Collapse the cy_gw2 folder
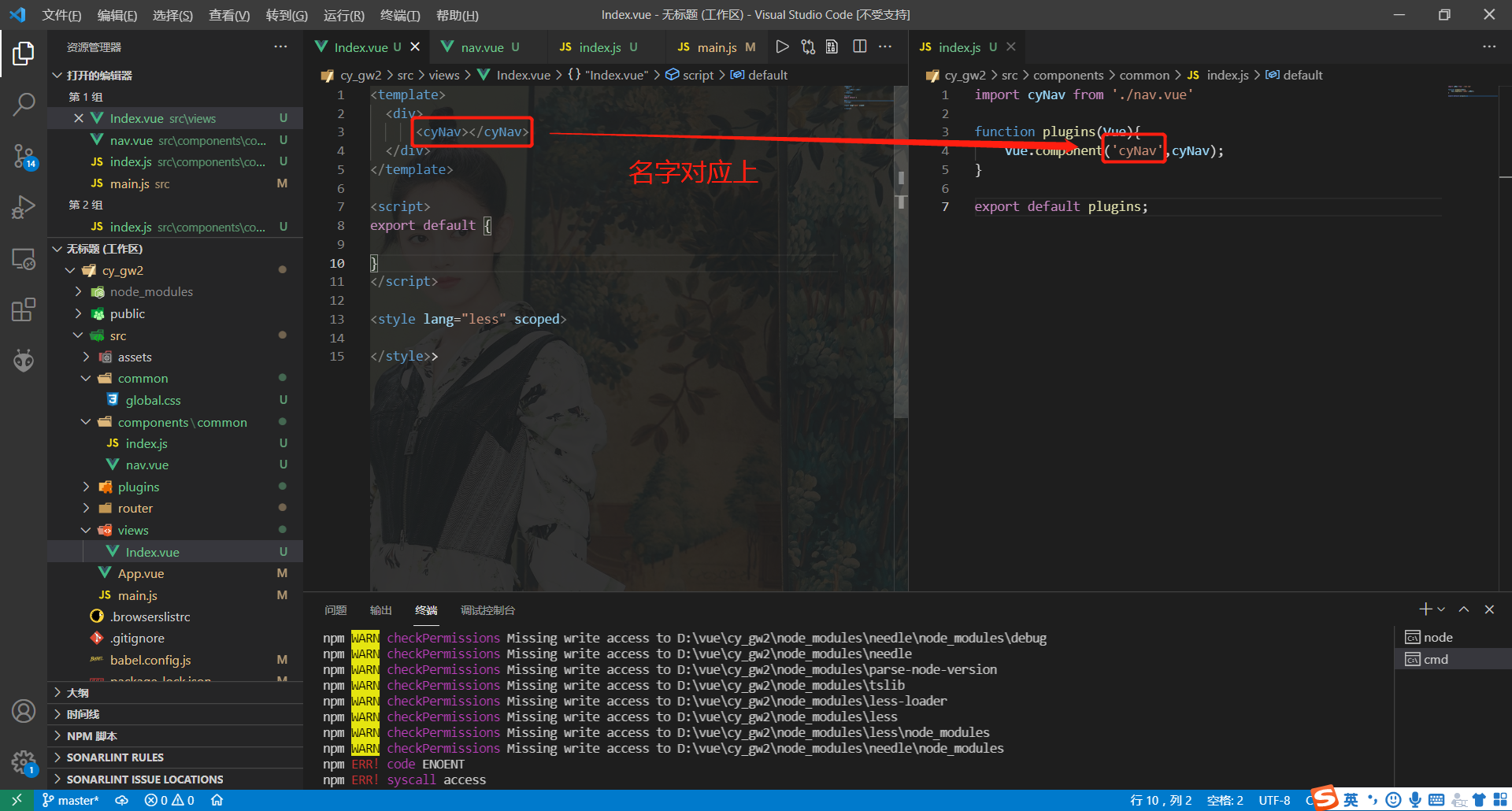The image size is (1512, 811). (x=70, y=271)
